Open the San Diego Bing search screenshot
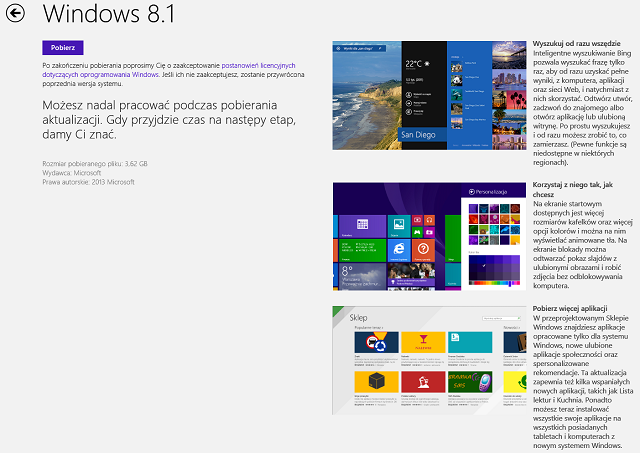Viewport: 640px width, 453px height. click(x=428, y=95)
